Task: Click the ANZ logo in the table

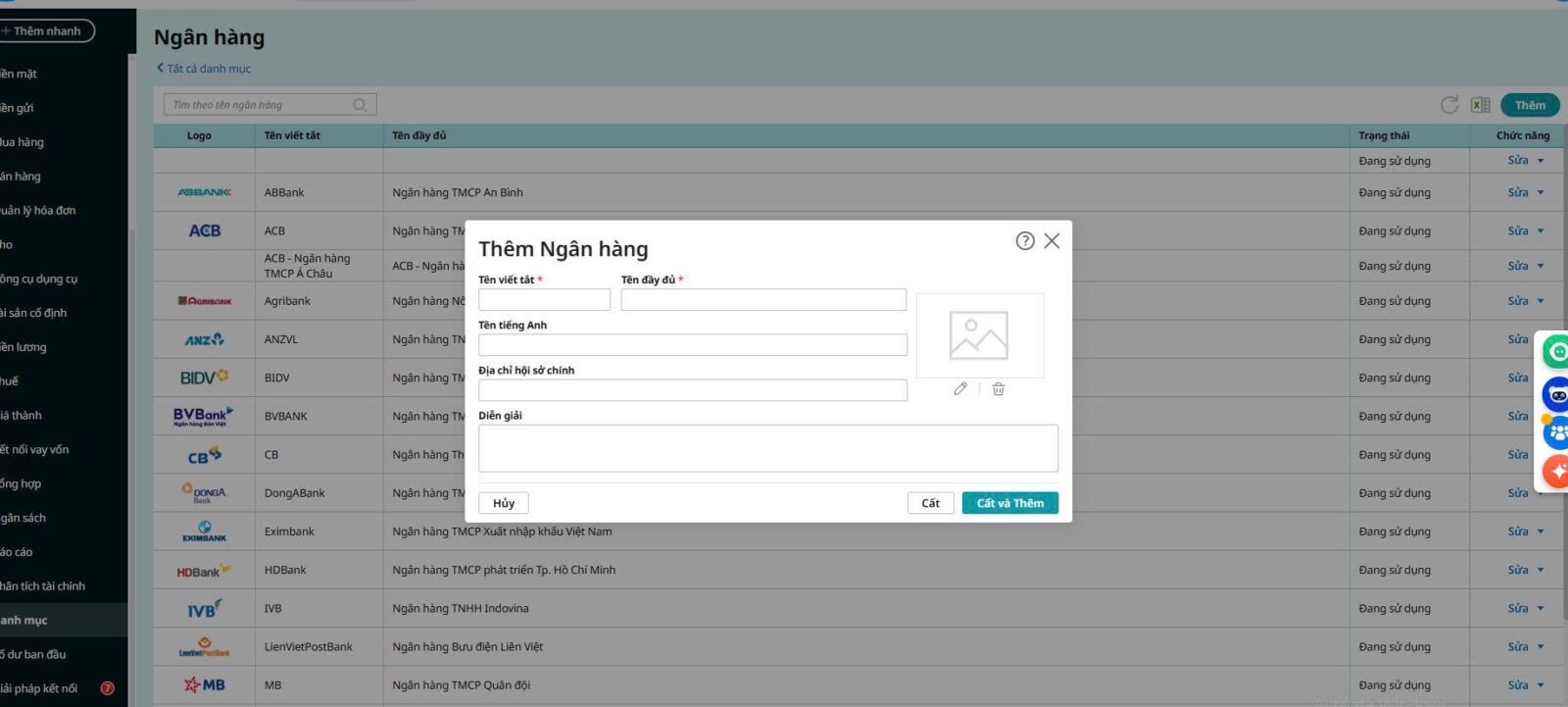Action: (204, 339)
